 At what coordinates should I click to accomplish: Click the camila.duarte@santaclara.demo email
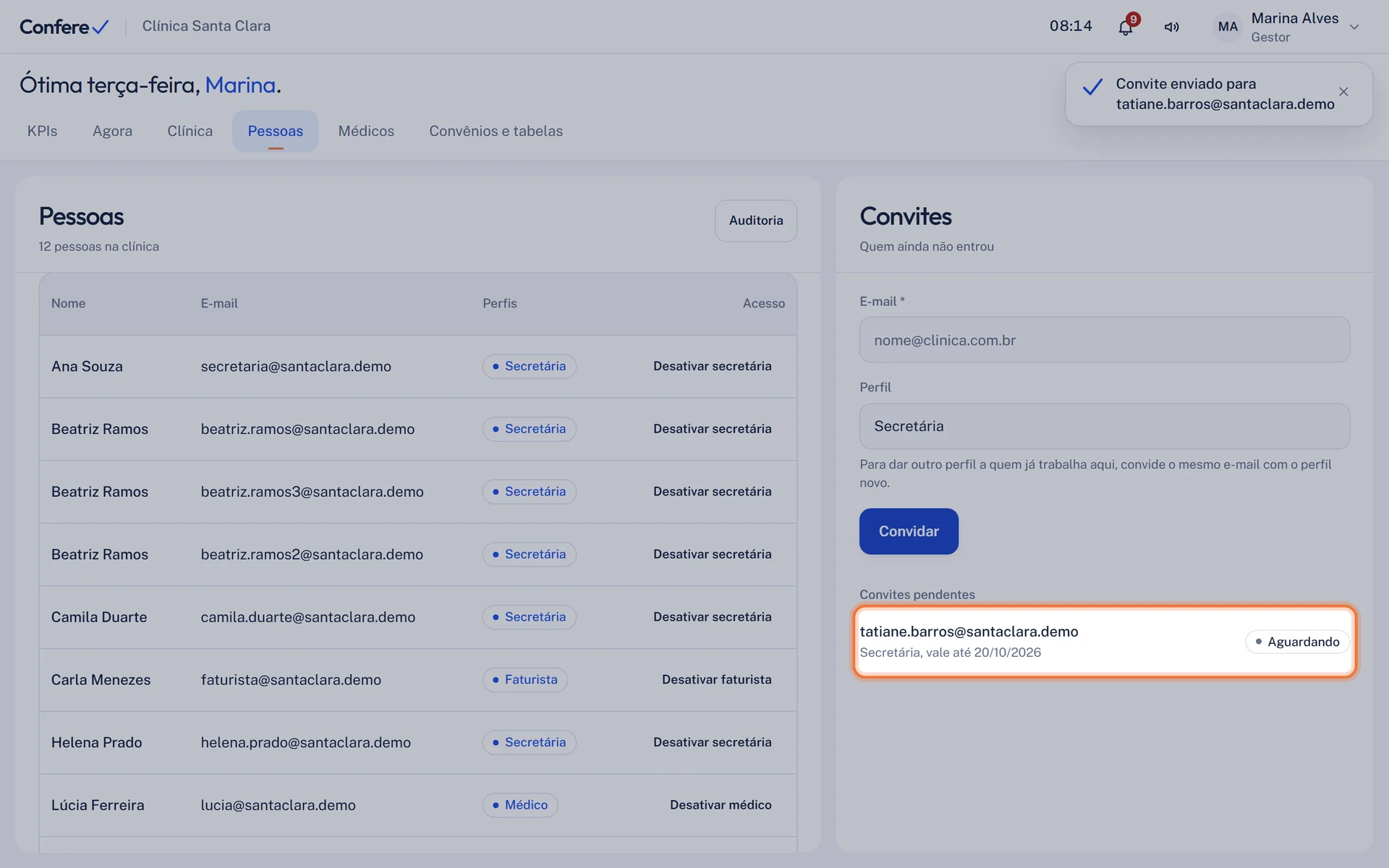(x=308, y=617)
